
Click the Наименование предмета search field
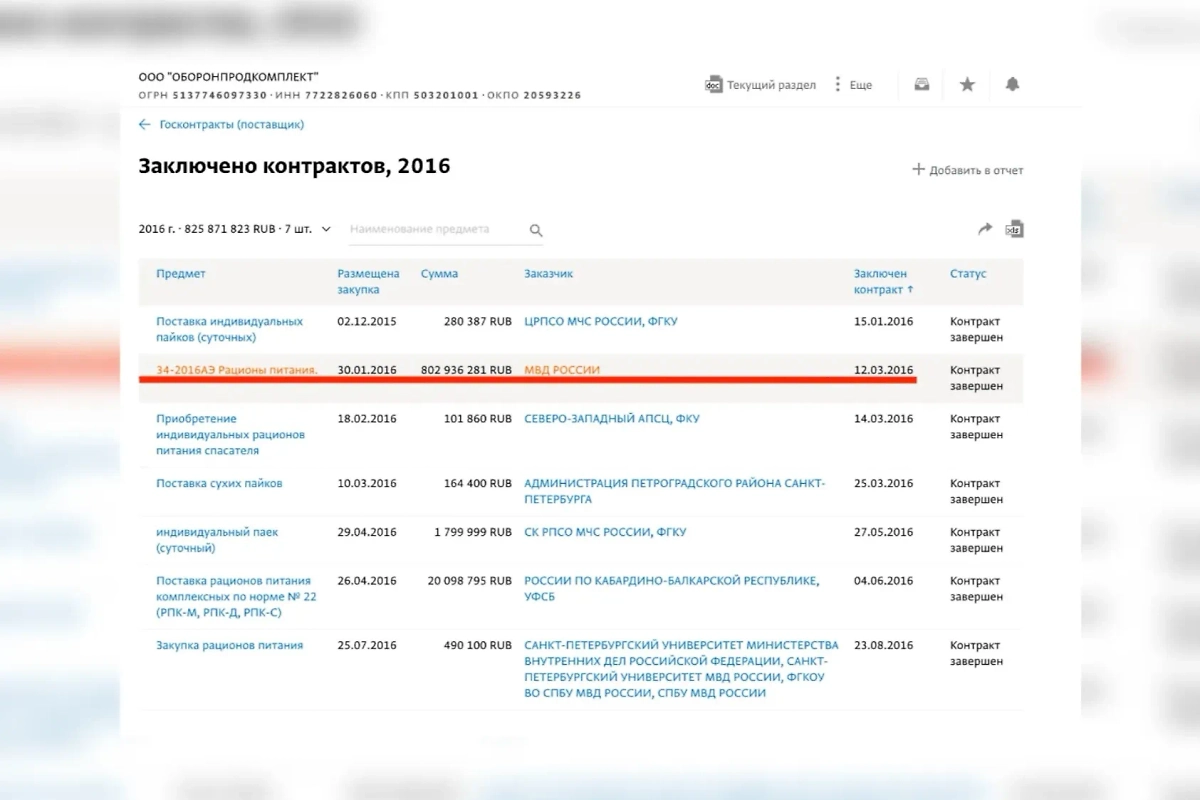pos(430,228)
